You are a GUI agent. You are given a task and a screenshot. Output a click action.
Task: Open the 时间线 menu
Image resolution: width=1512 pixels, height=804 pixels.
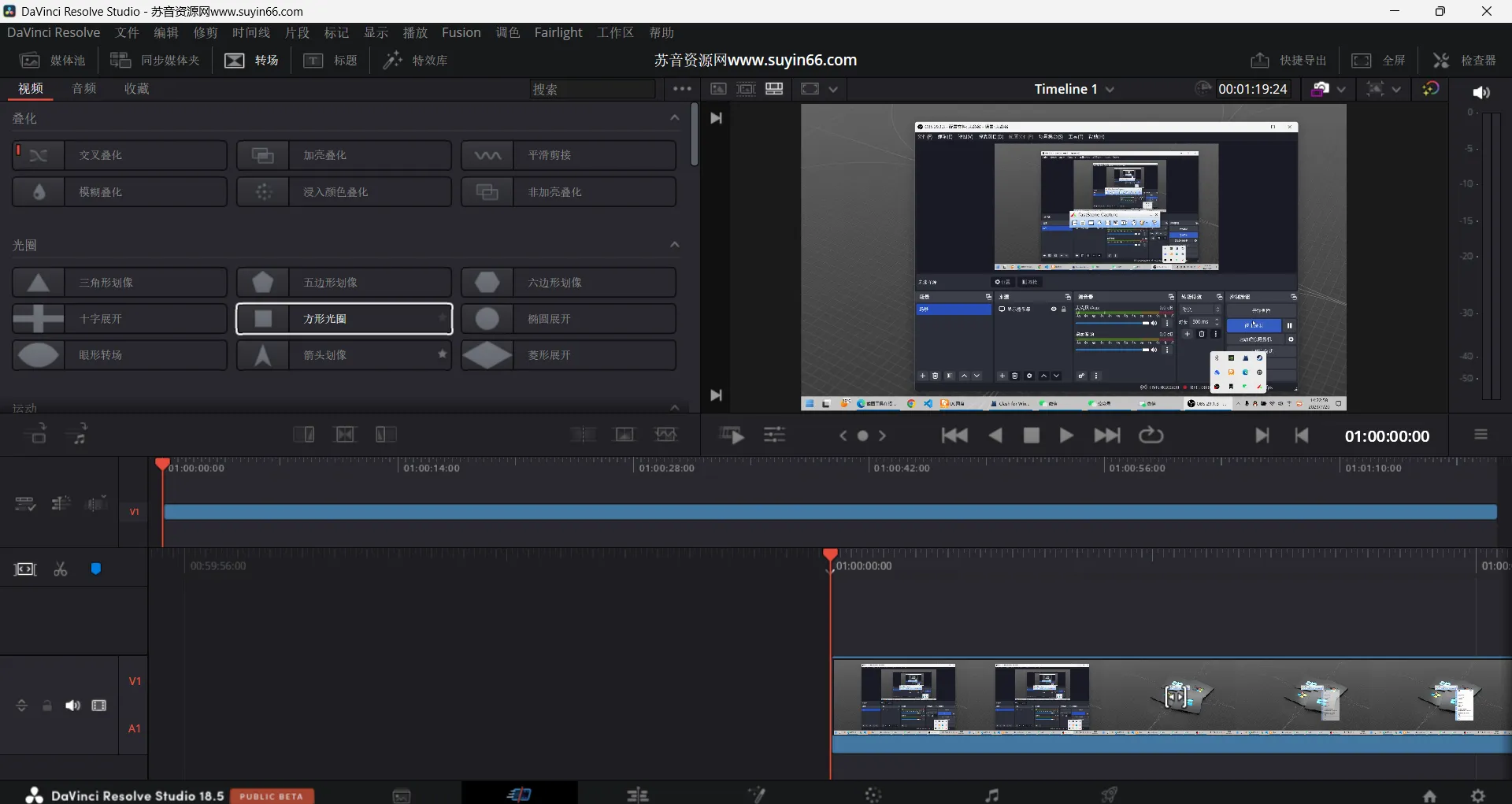coord(250,32)
